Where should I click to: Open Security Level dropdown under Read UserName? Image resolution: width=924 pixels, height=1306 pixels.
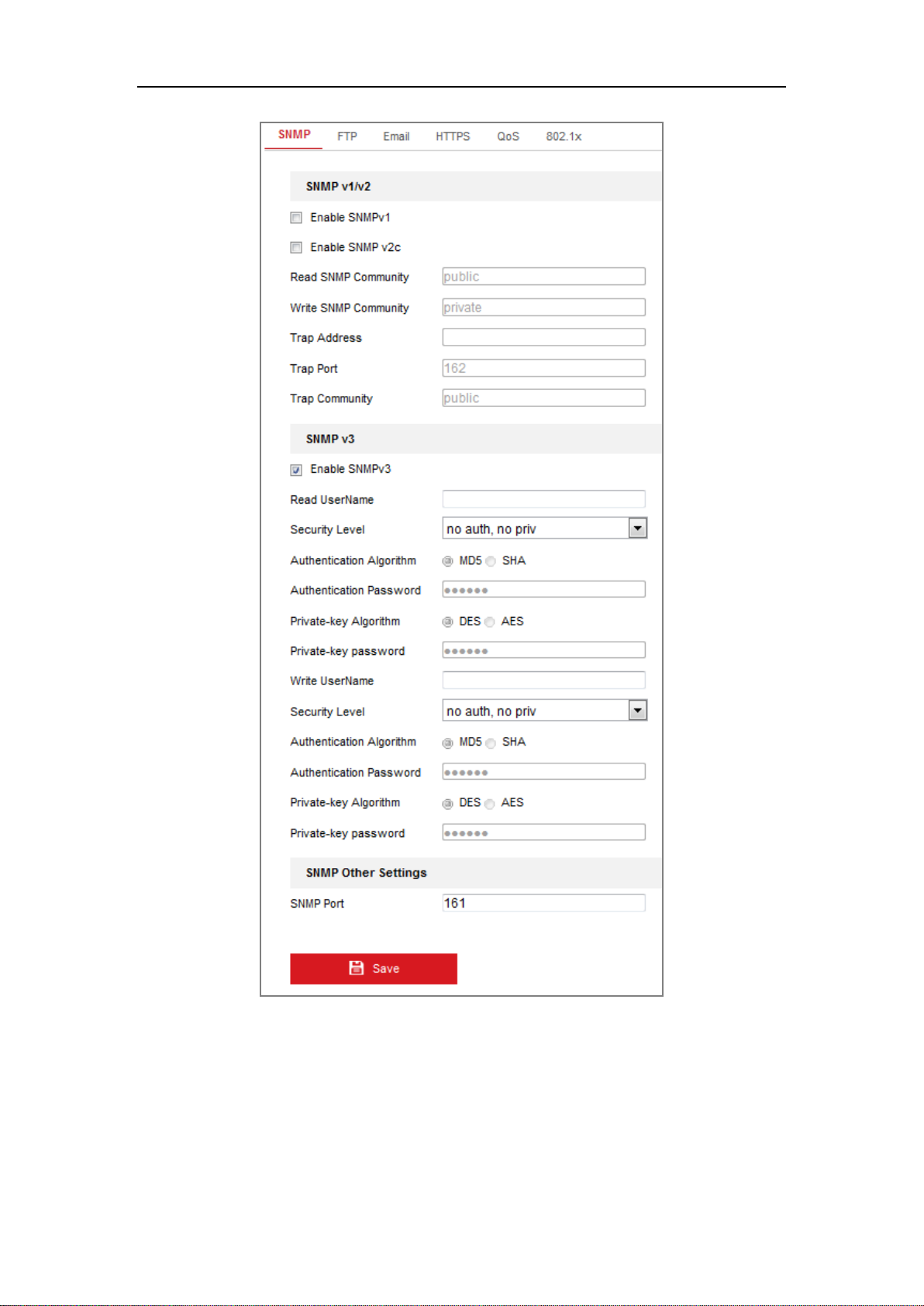click(544, 529)
